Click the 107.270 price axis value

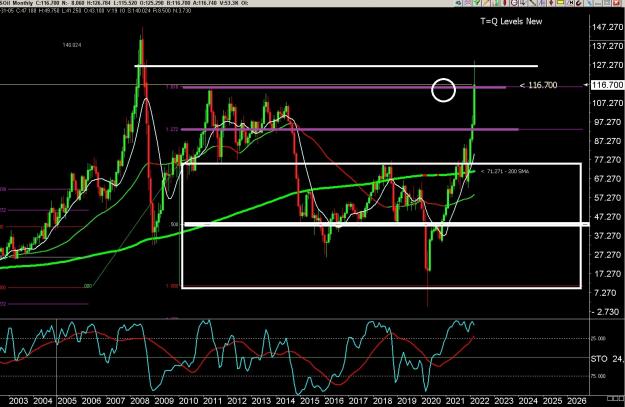coord(607,103)
